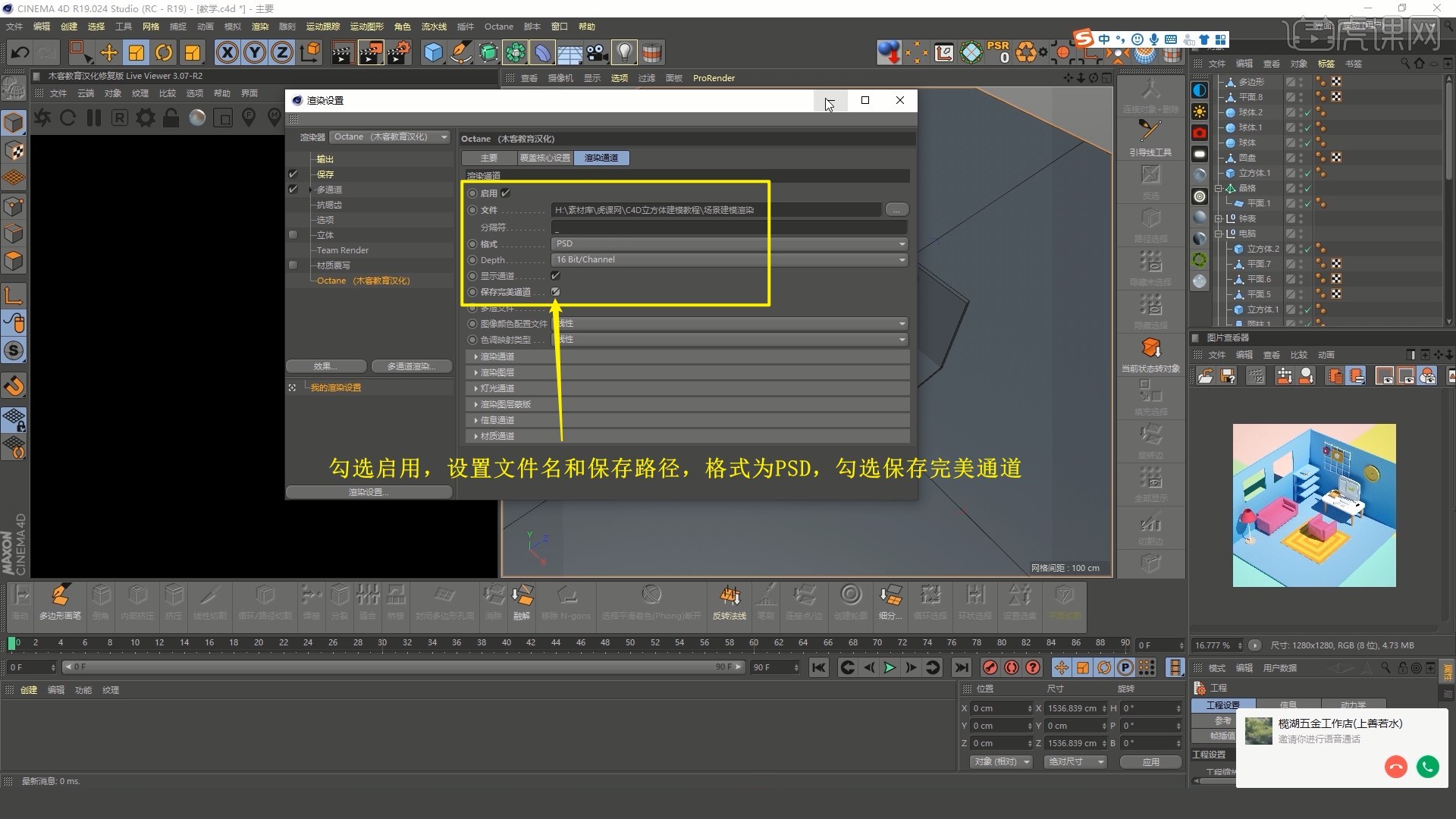Expand the 信息通道 section
The height and width of the screenshot is (819, 1456).
686,420
